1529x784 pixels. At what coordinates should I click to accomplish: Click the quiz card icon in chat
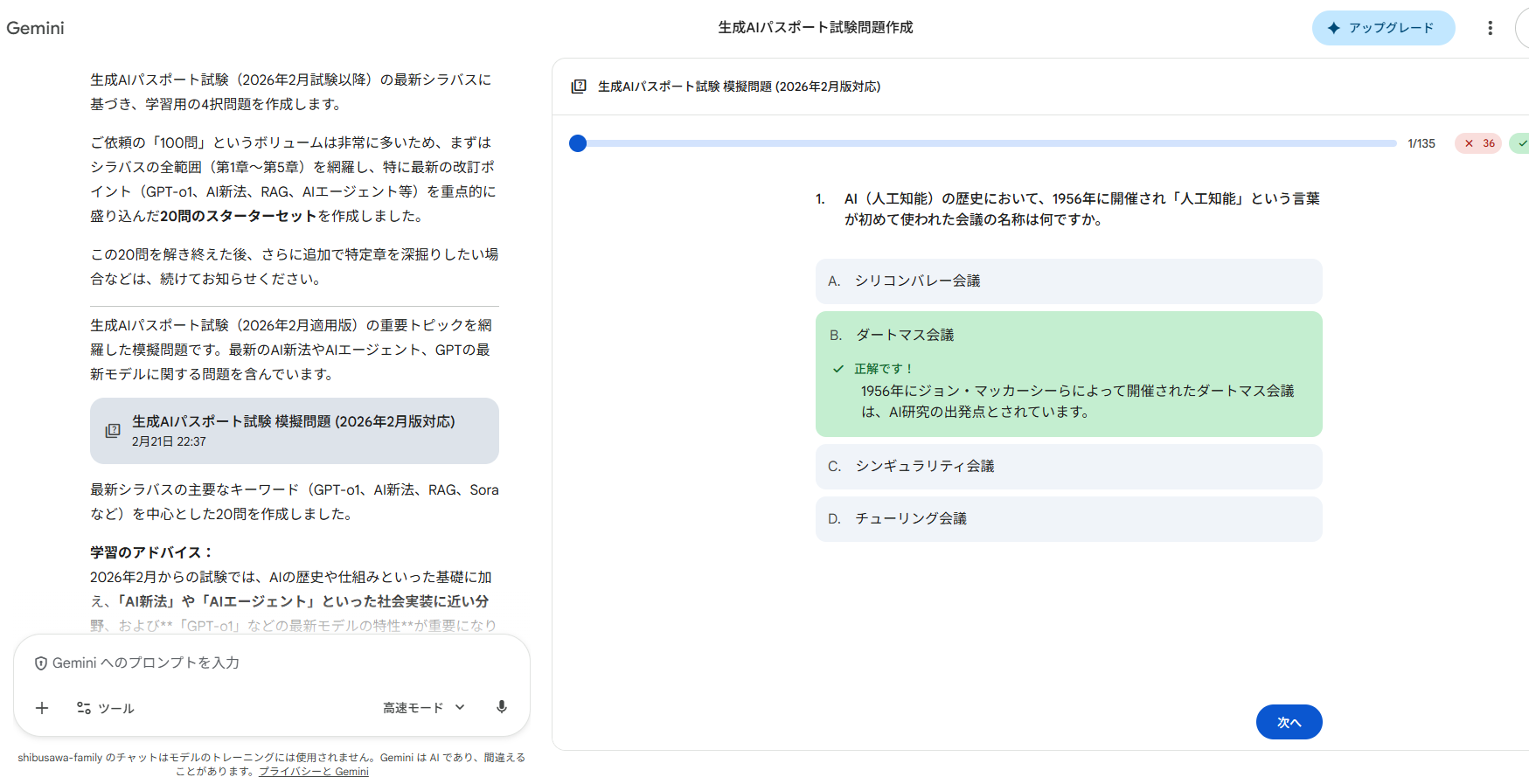113,431
